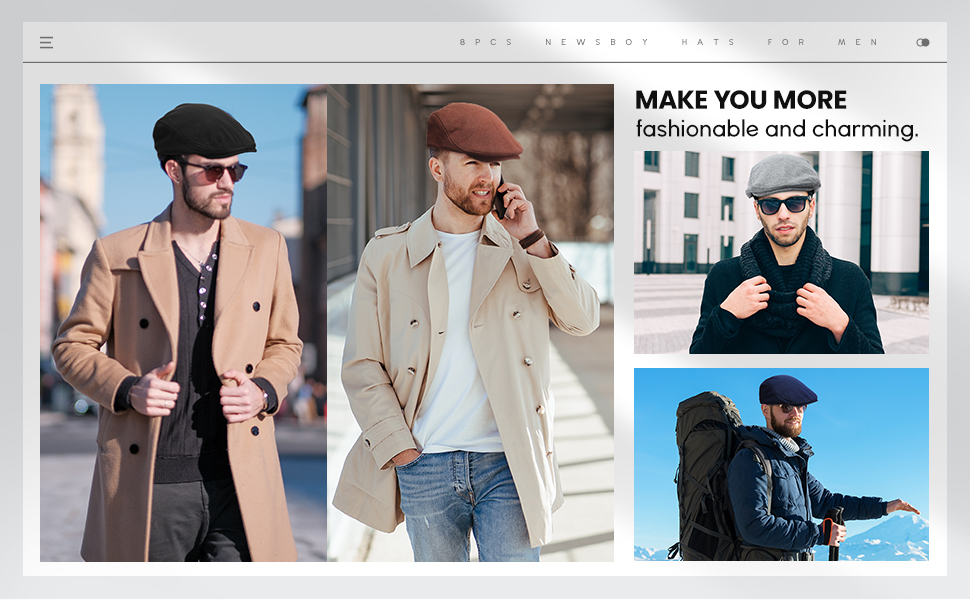The height and width of the screenshot is (600, 970).
Task: Open photo of man in gray hat with scarf
Action: 781,252
